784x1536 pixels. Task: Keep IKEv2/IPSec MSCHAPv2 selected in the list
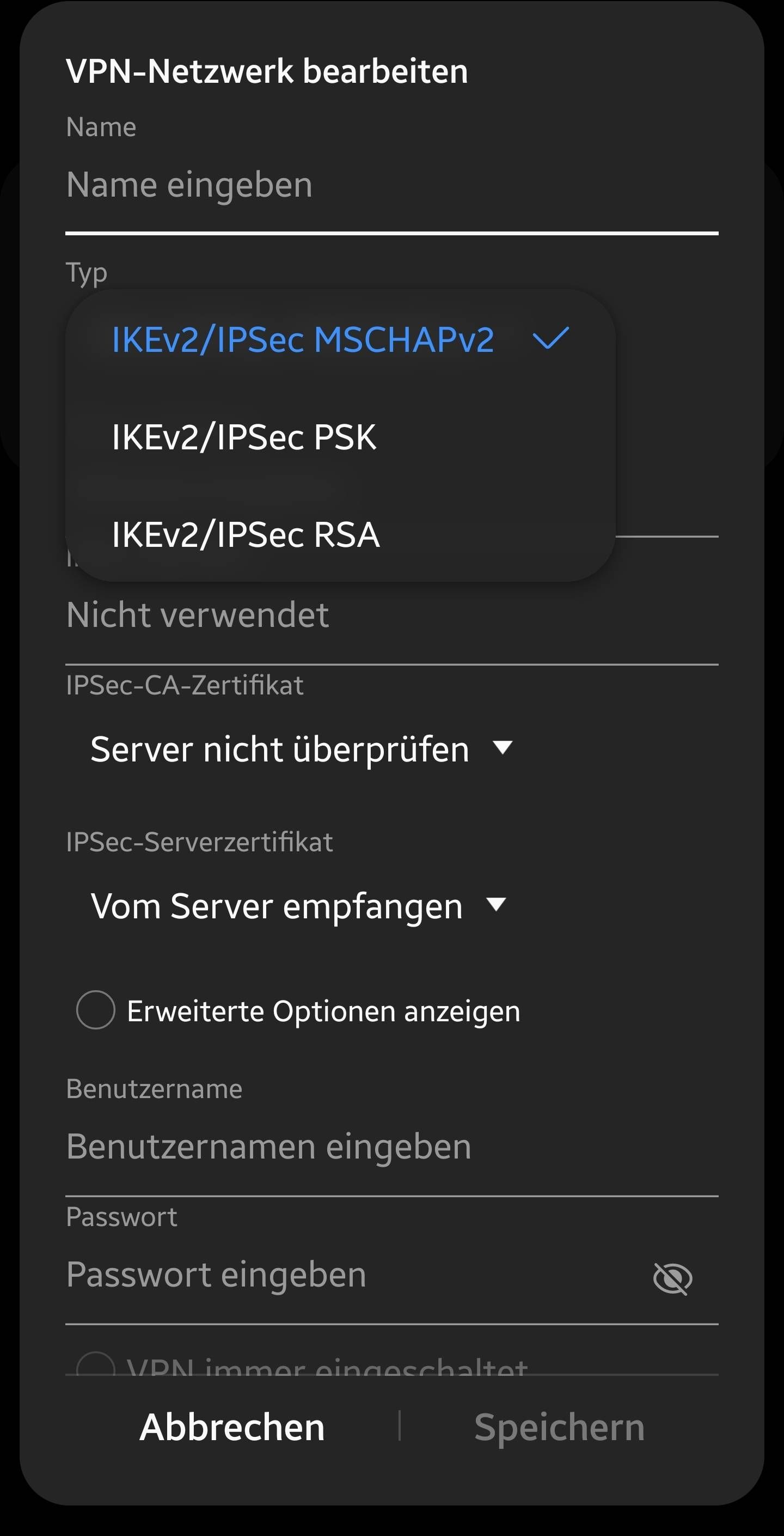(x=303, y=340)
